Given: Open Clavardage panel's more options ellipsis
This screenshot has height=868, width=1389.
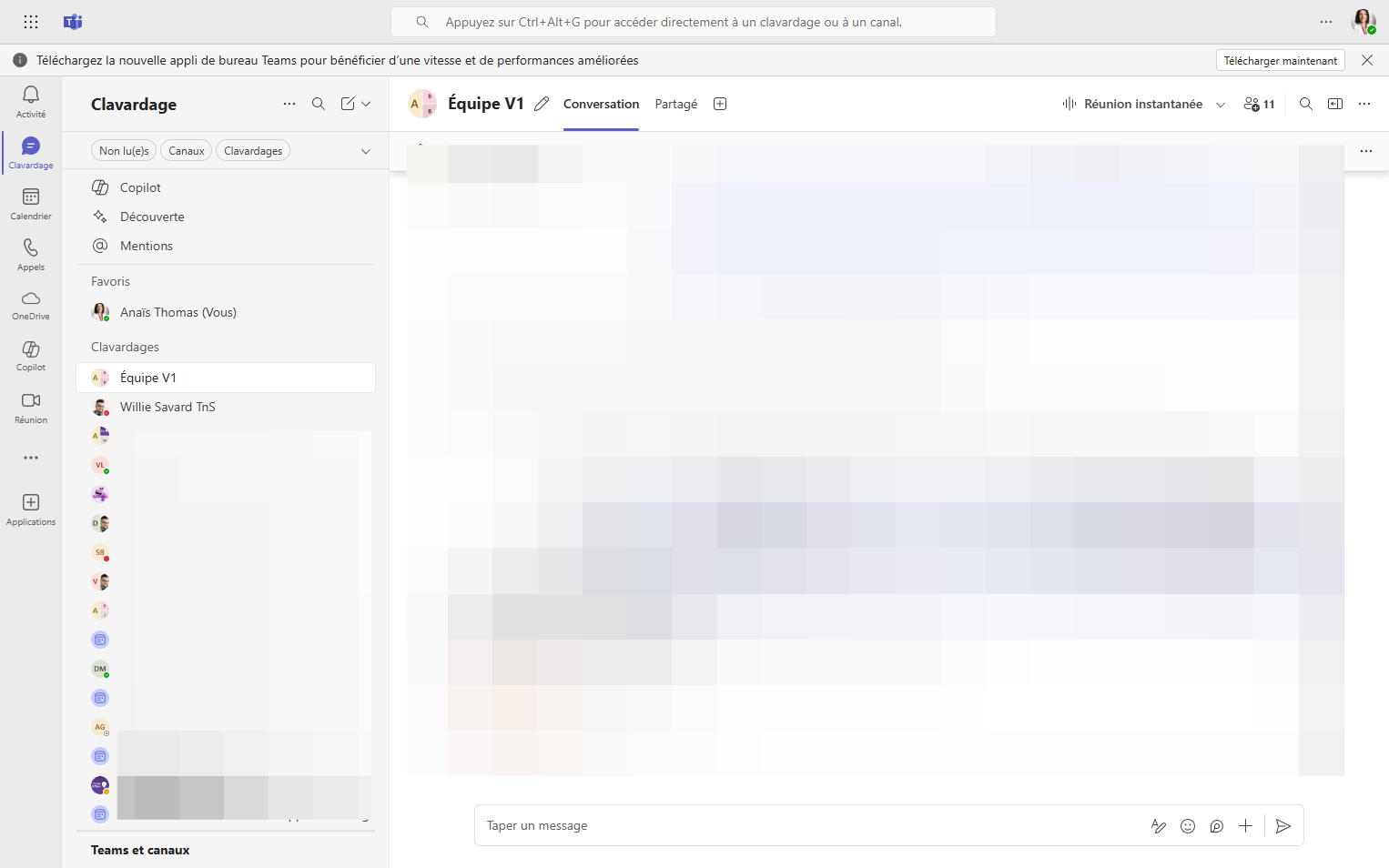Looking at the screenshot, I should 289,104.
